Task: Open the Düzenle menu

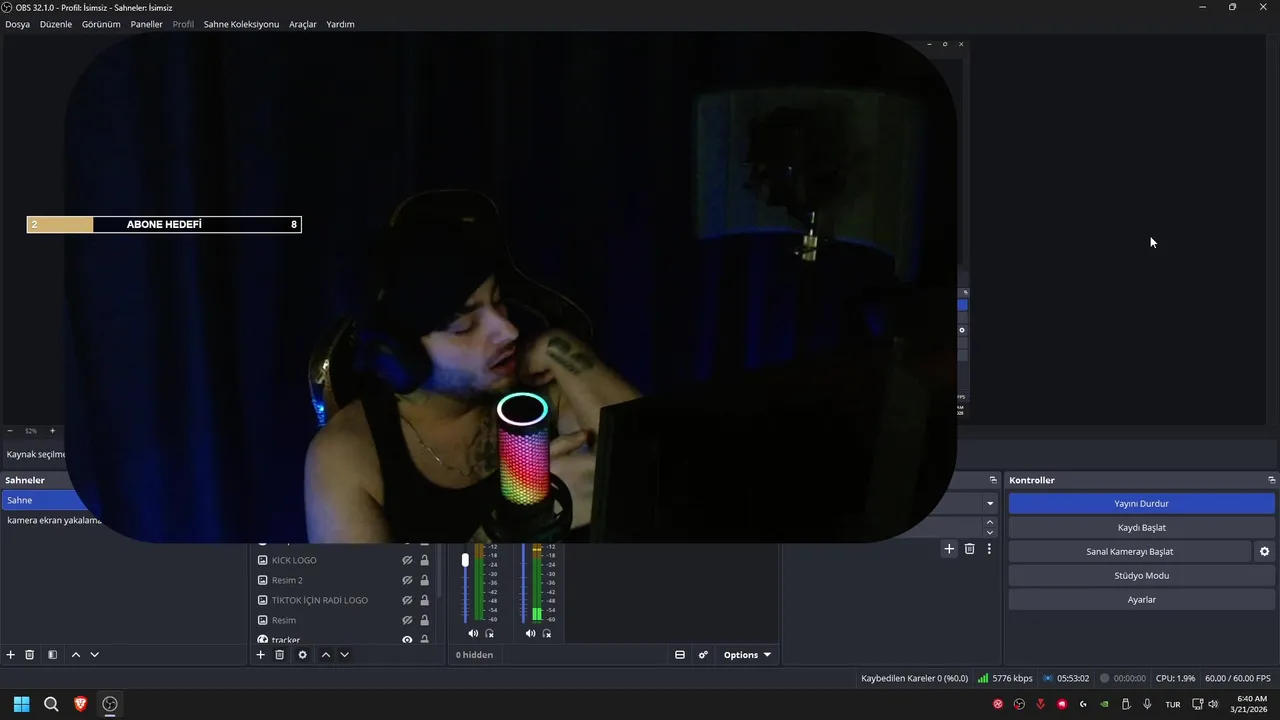Action: [x=56, y=24]
